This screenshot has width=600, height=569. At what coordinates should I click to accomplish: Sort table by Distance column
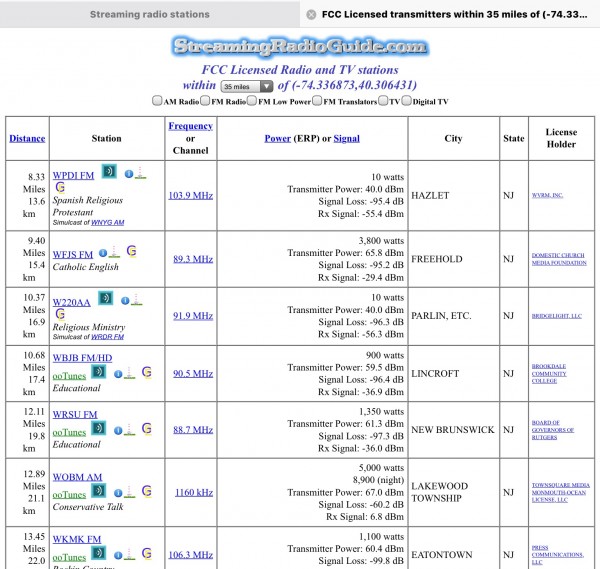click(27, 139)
